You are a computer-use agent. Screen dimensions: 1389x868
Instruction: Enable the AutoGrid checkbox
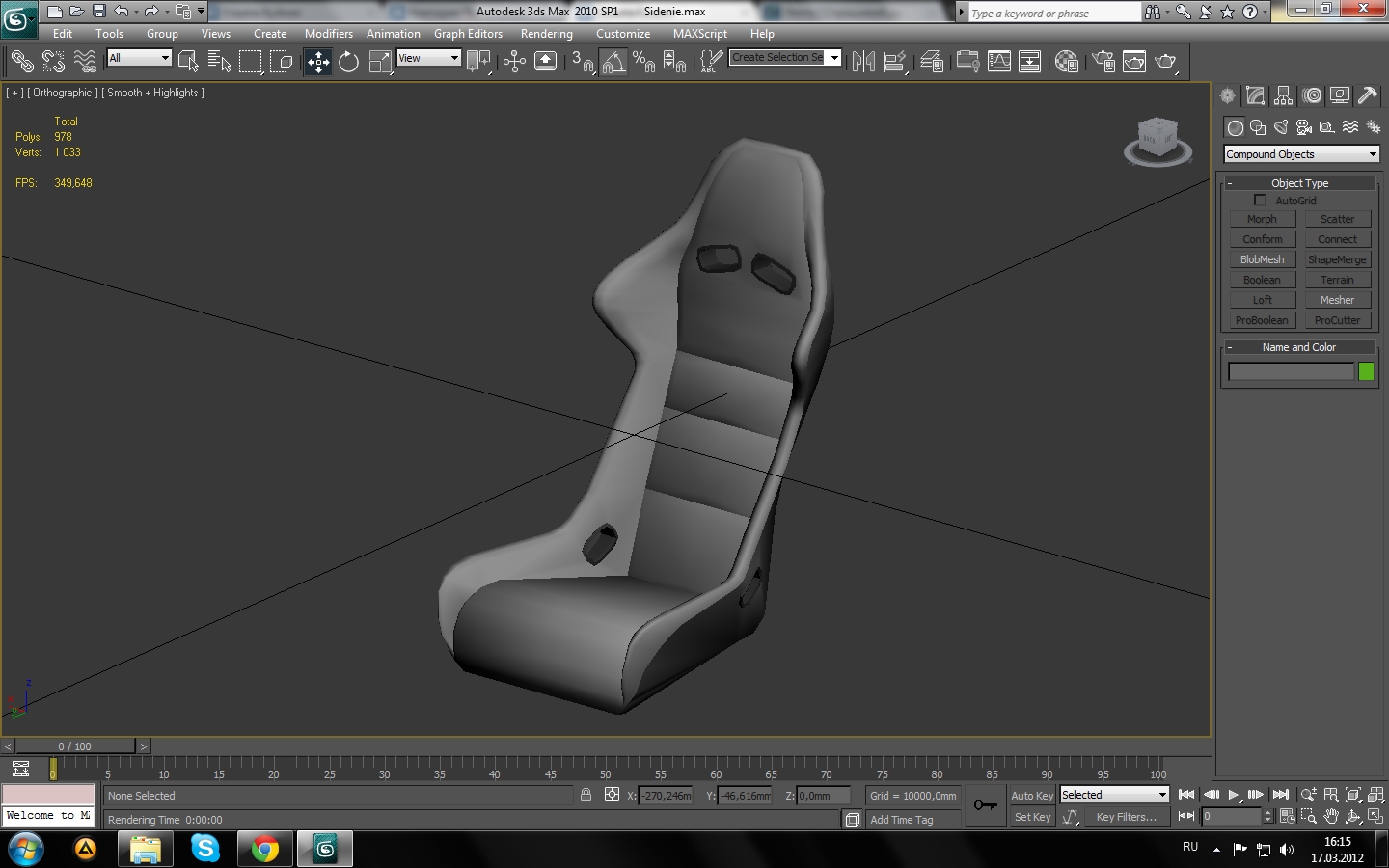click(x=1260, y=201)
